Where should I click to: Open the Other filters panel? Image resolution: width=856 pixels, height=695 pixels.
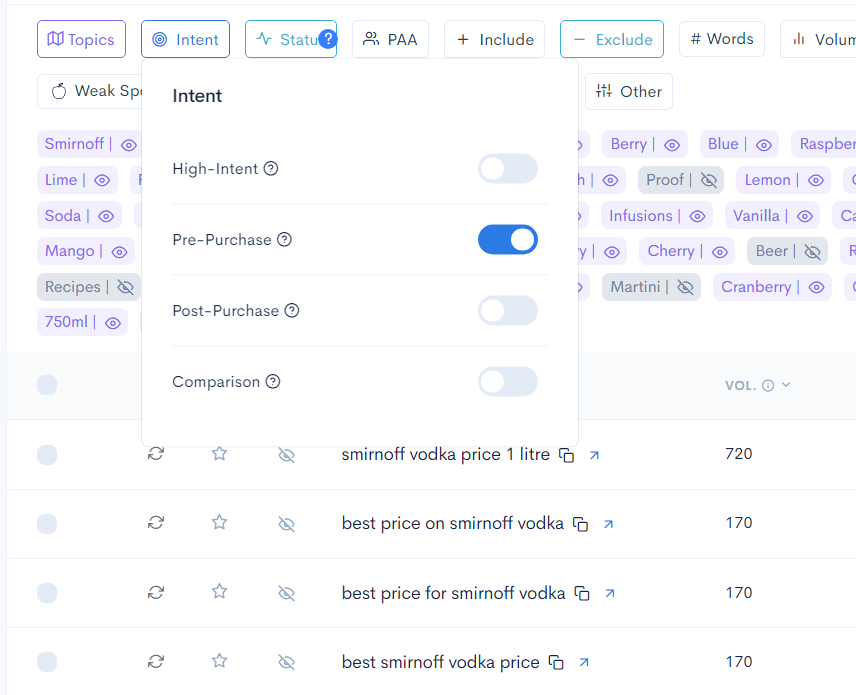point(628,91)
